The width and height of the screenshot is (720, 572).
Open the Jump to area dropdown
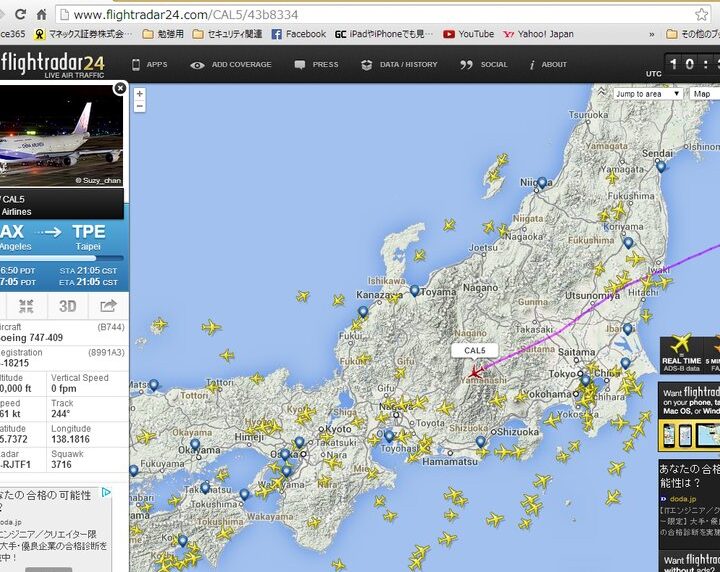point(648,94)
